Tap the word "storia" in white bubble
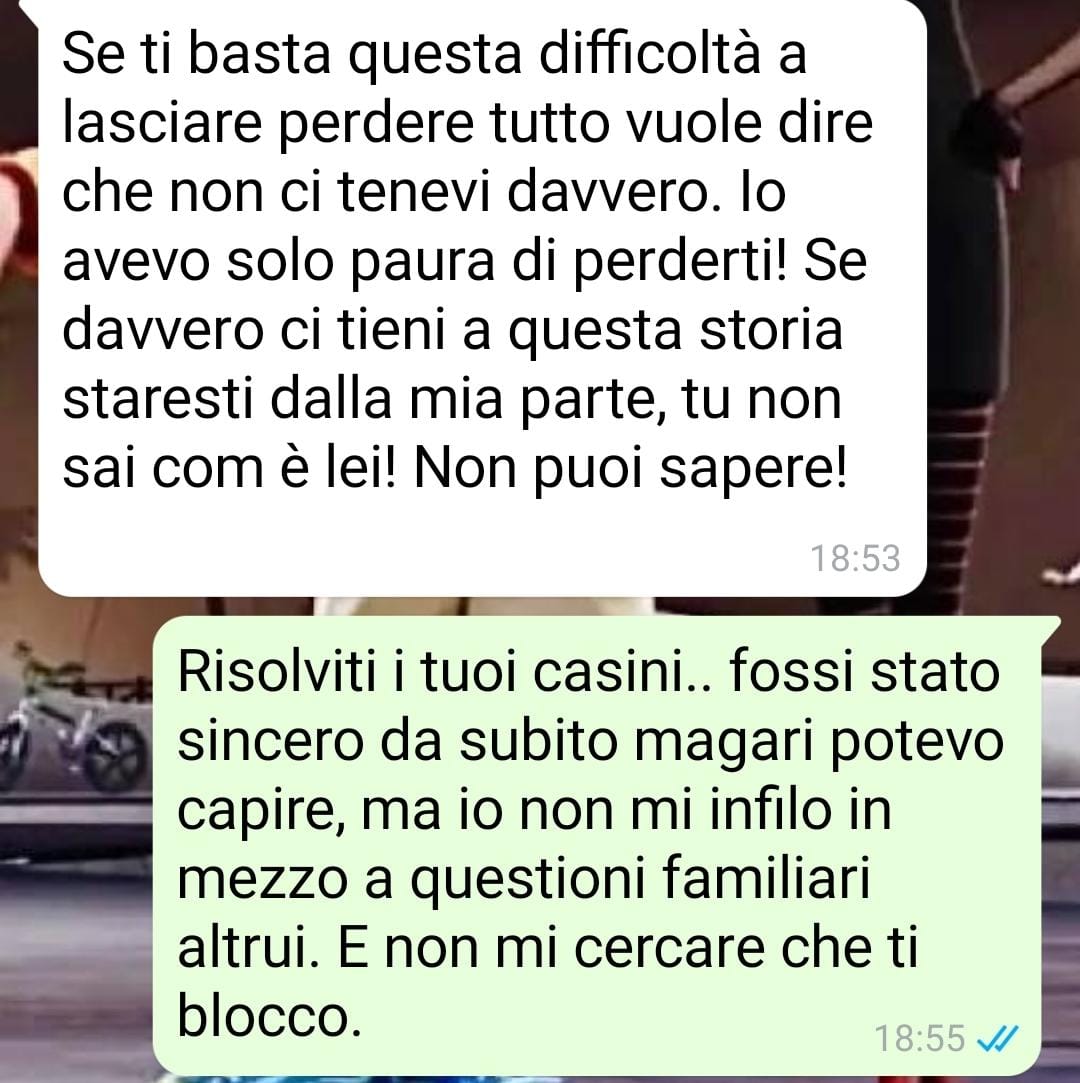Viewport: 1080px width, 1083px height. click(771, 330)
